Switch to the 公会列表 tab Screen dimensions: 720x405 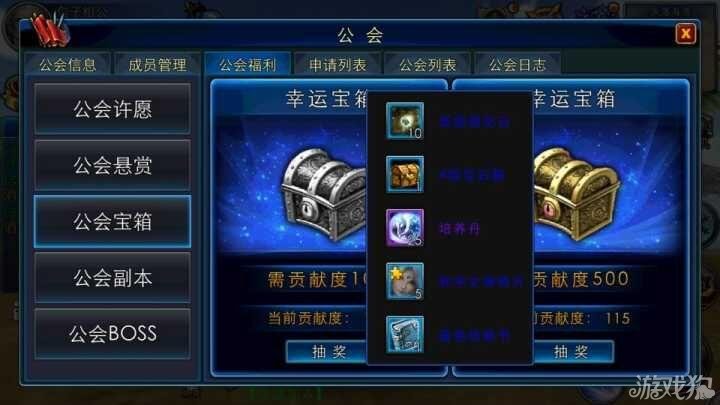(x=428, y=65)
